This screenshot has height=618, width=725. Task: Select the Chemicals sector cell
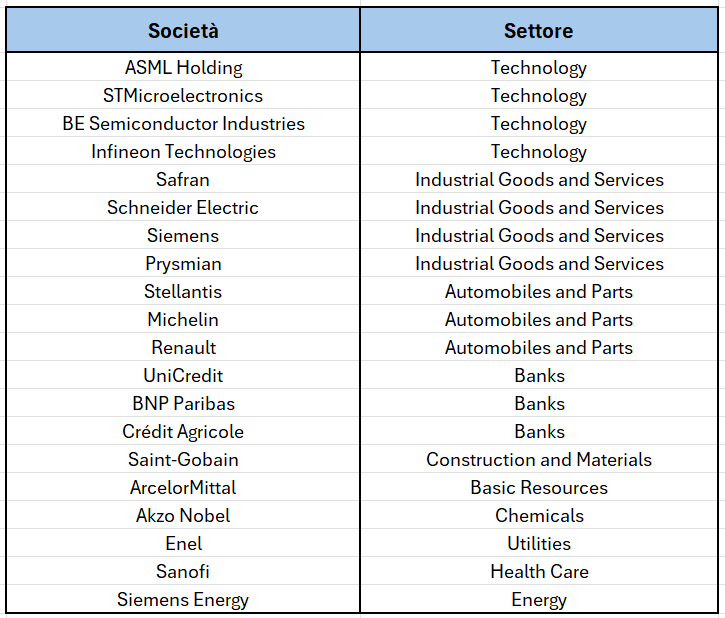pyautogui.click(x=539, y=516)
